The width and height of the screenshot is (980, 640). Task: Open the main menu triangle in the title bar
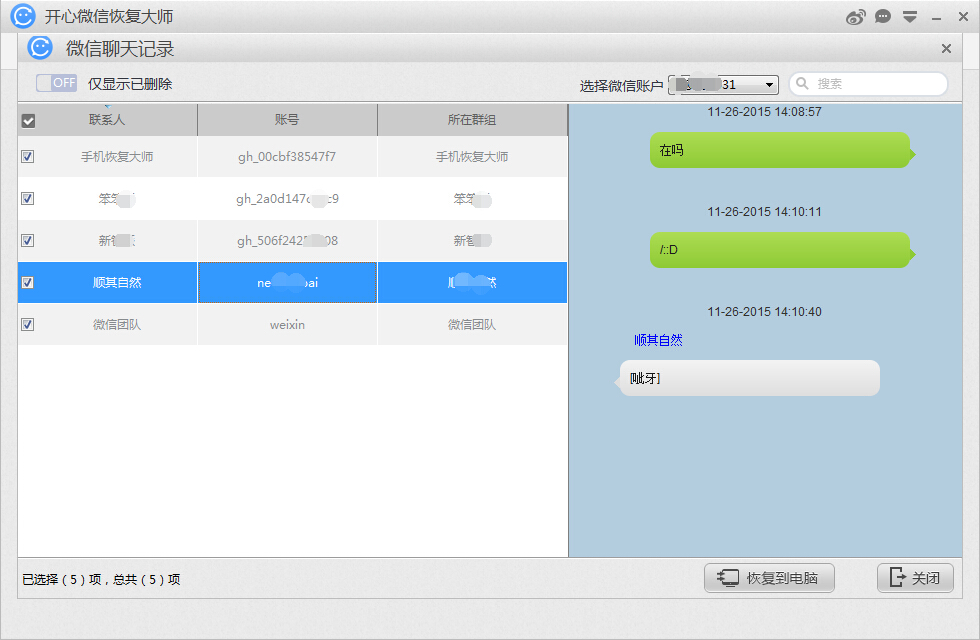[x=910, y=16]
